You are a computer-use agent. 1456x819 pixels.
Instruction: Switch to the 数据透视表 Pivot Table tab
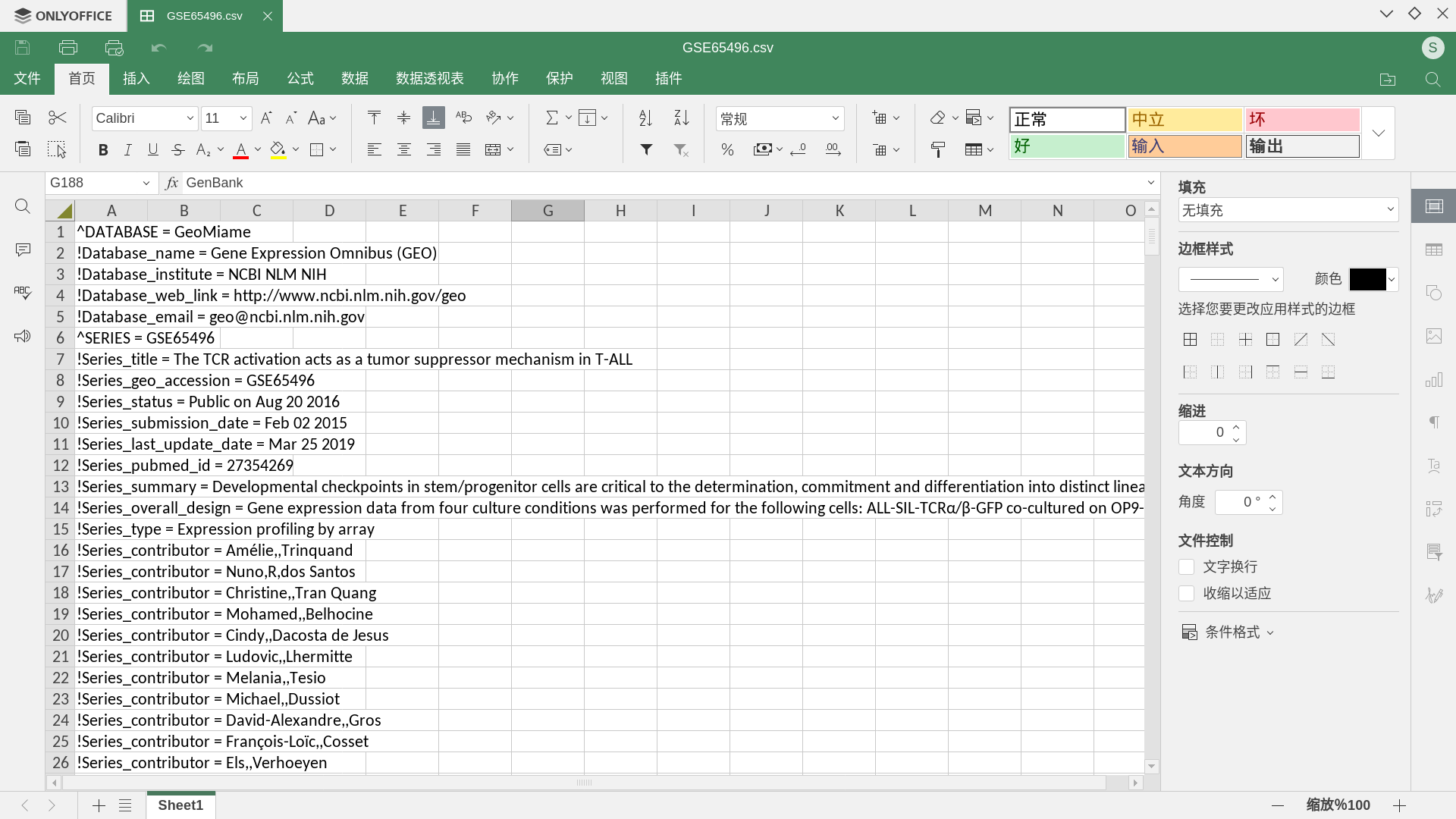[430, 78]
